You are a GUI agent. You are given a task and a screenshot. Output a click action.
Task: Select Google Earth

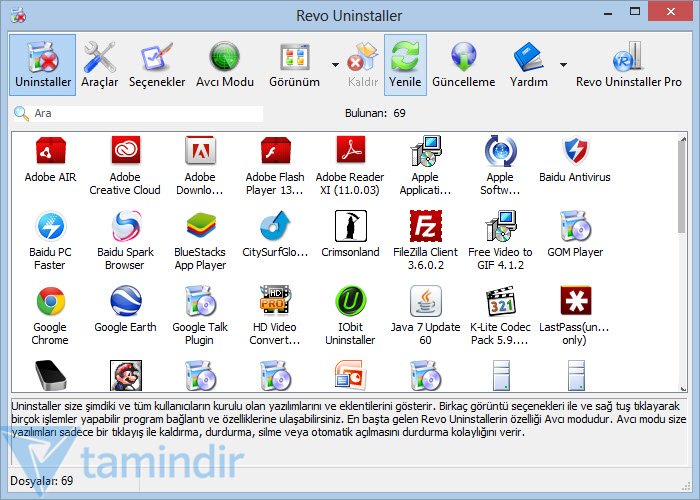pos(125,310)
